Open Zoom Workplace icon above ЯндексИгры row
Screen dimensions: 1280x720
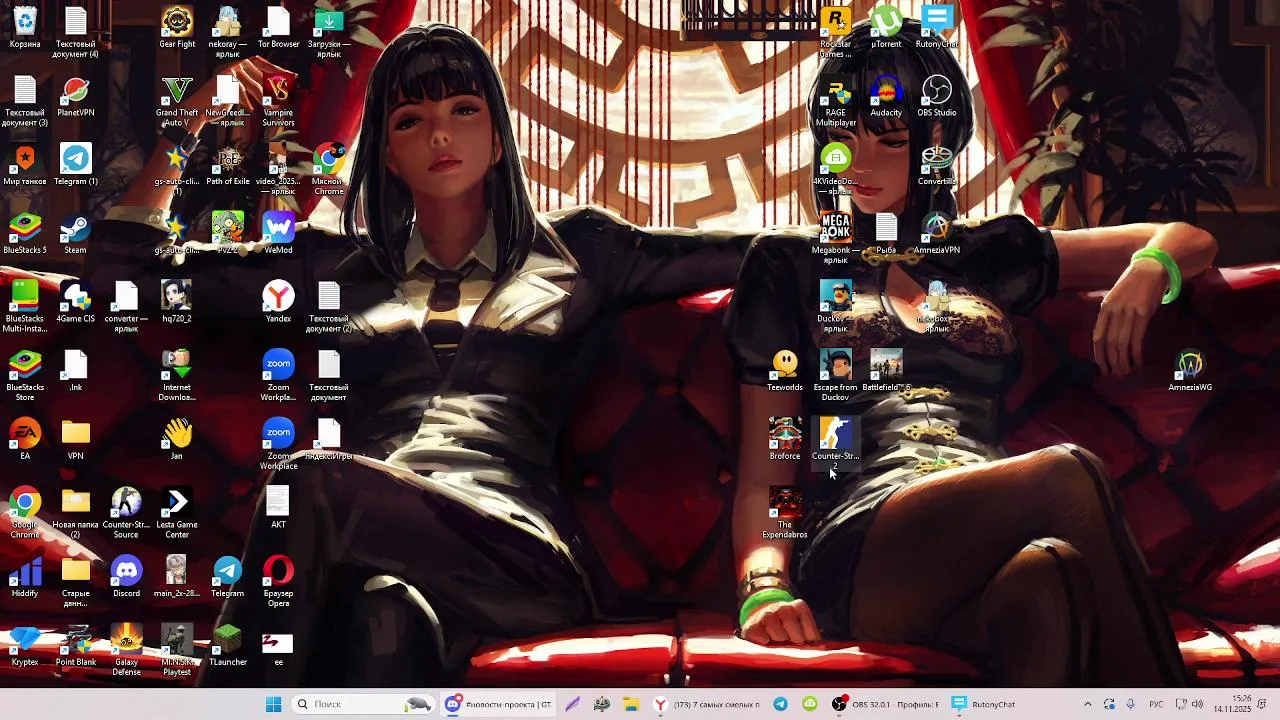[278, 376]
